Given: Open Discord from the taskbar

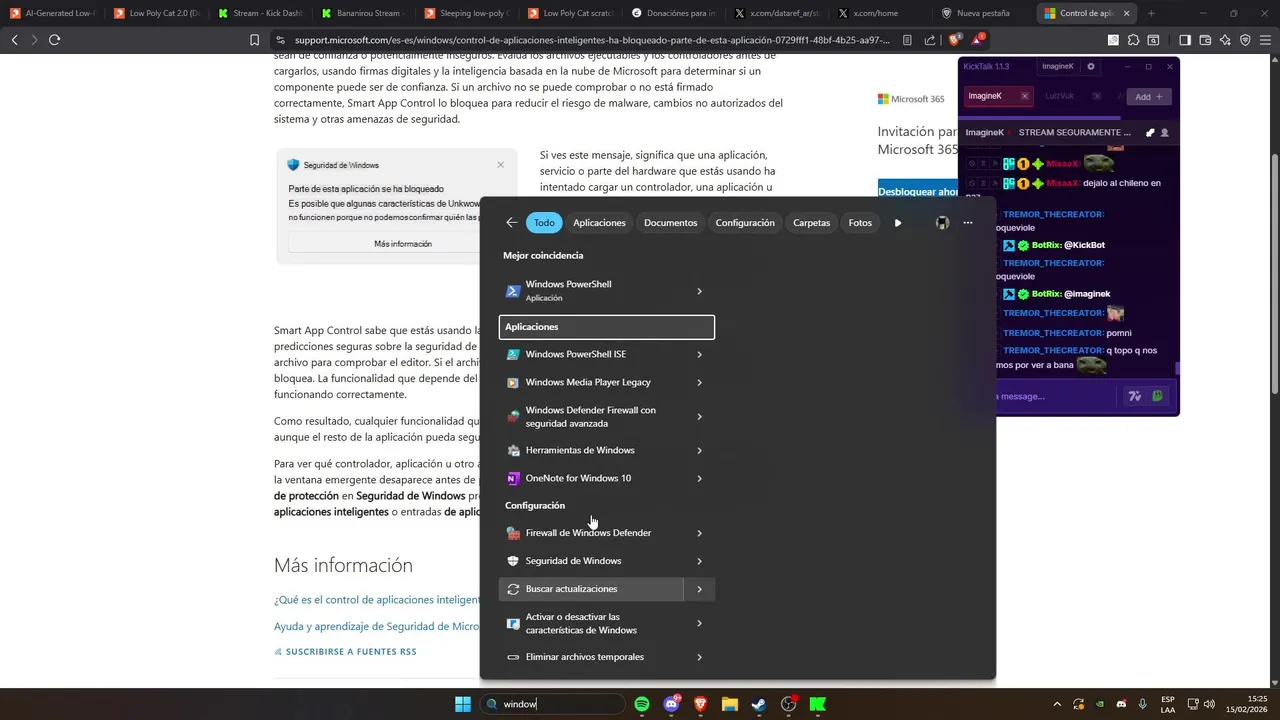Looking at the screenshot, I should click(x=671, y=704).
